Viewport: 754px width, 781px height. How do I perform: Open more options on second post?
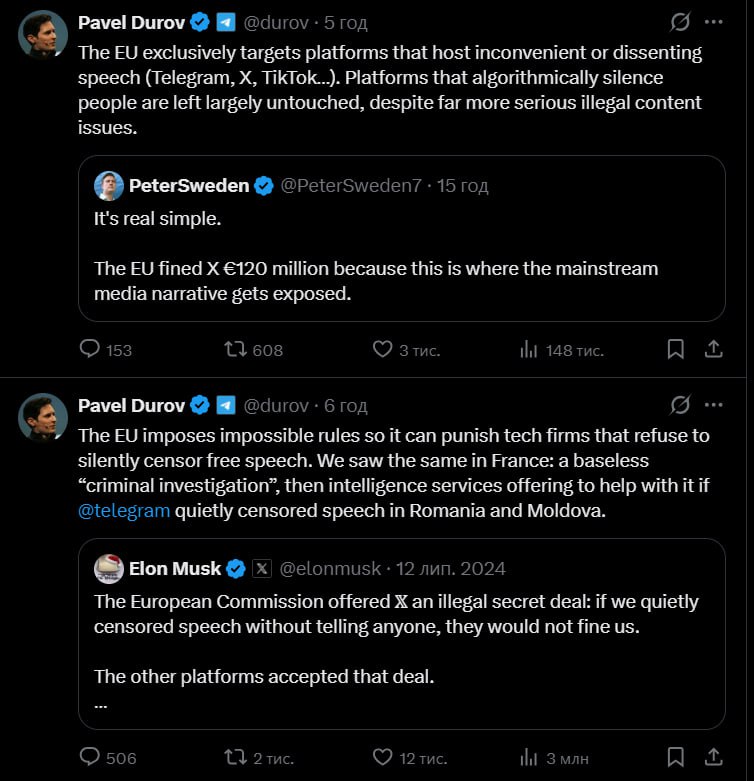(713, 405)
